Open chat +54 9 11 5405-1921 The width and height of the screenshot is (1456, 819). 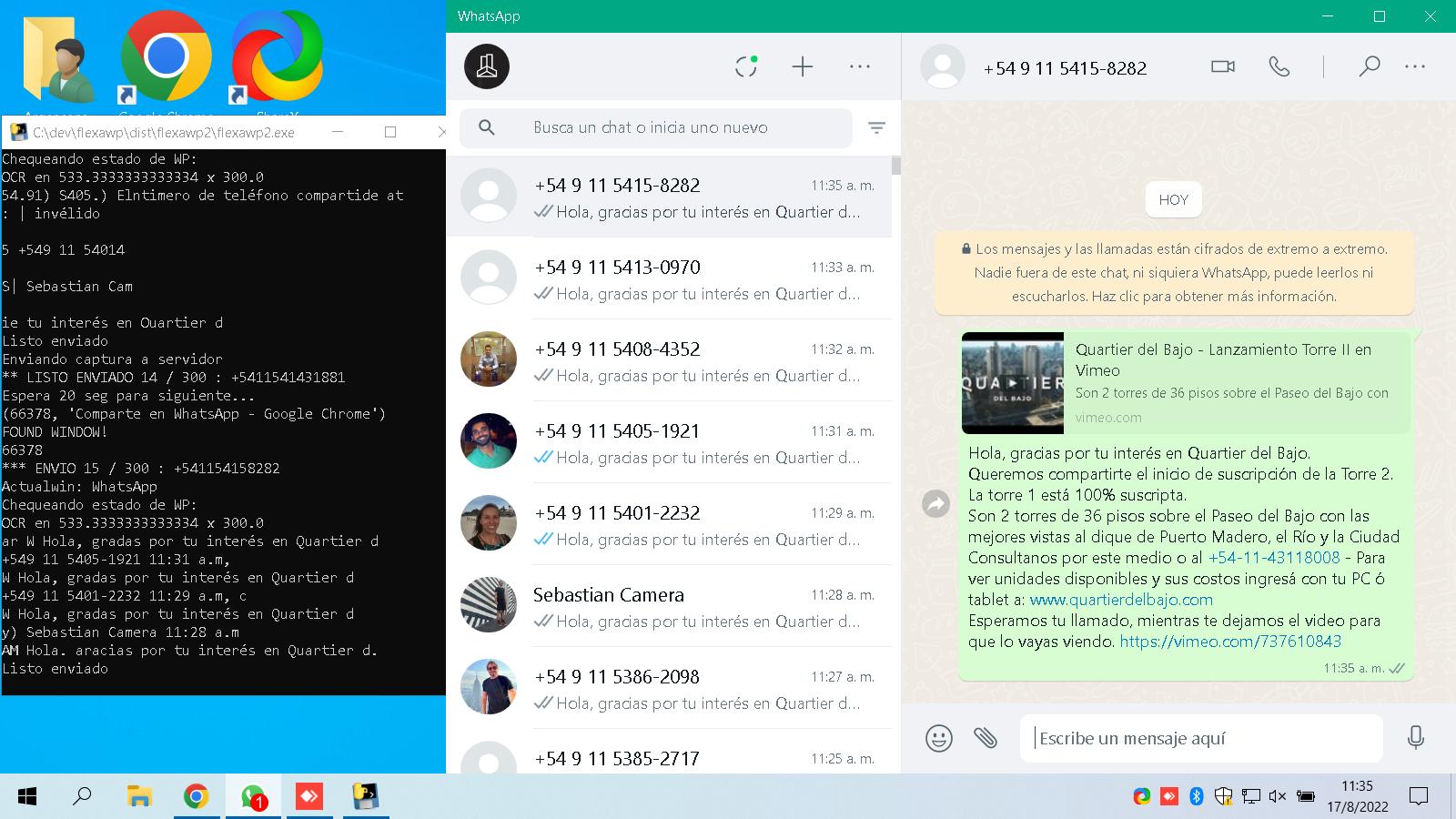coord(669,442)
